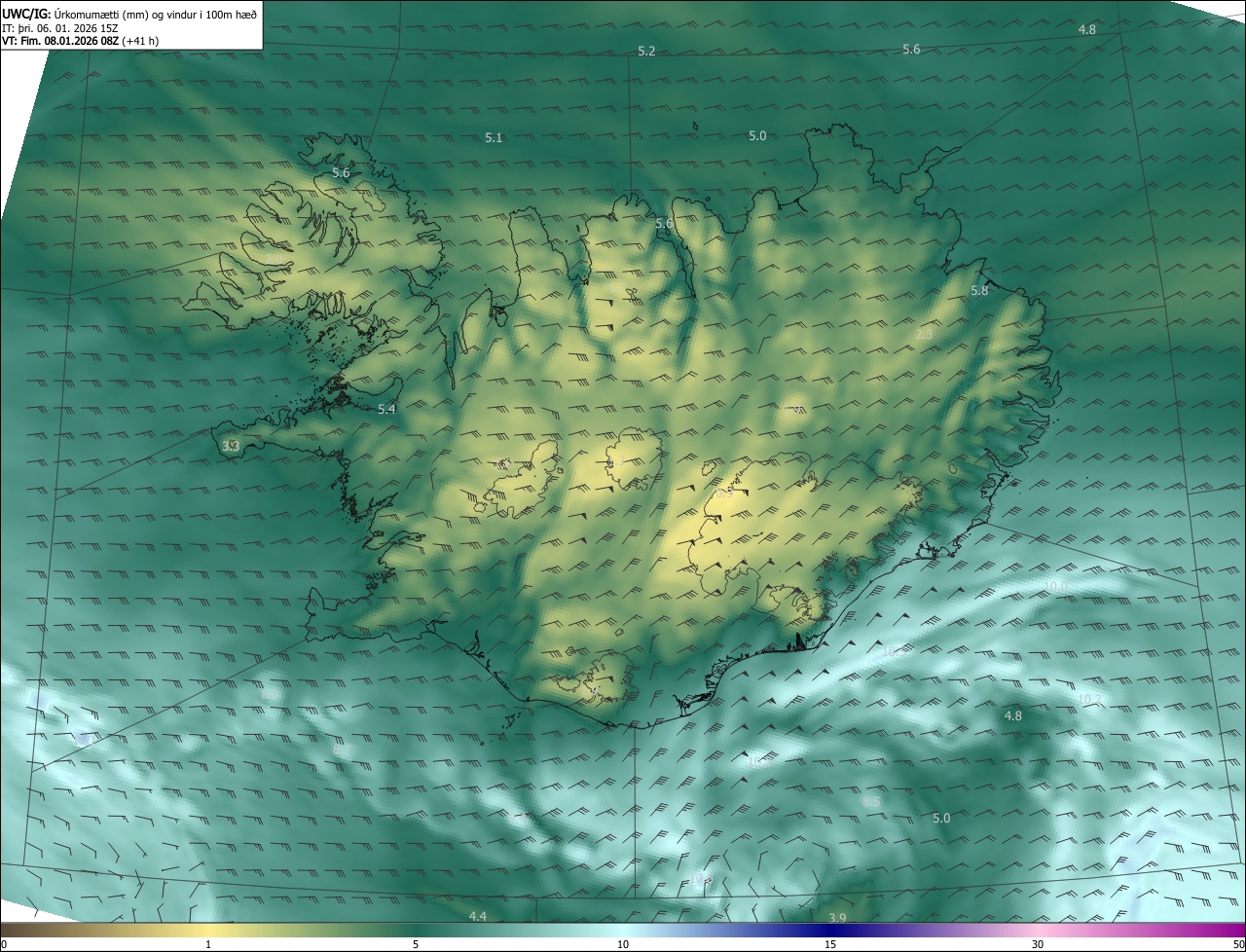Click the 5.6 value label right of the 5.2 label
Screen dimensions: 1246x952
click(911, 49)
